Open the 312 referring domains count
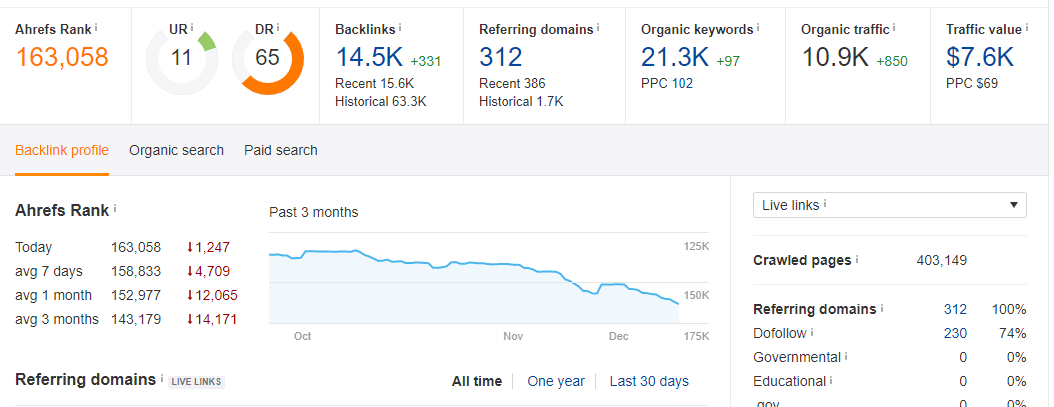 coord(501,57)
